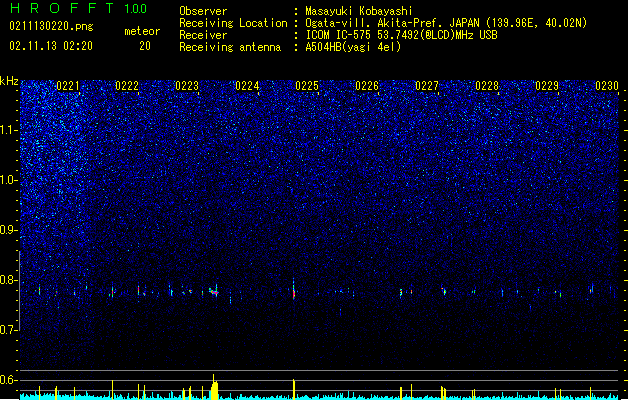Click time marker 0229
The width and height of the screenshot is (629, 400).
point(547,86)
